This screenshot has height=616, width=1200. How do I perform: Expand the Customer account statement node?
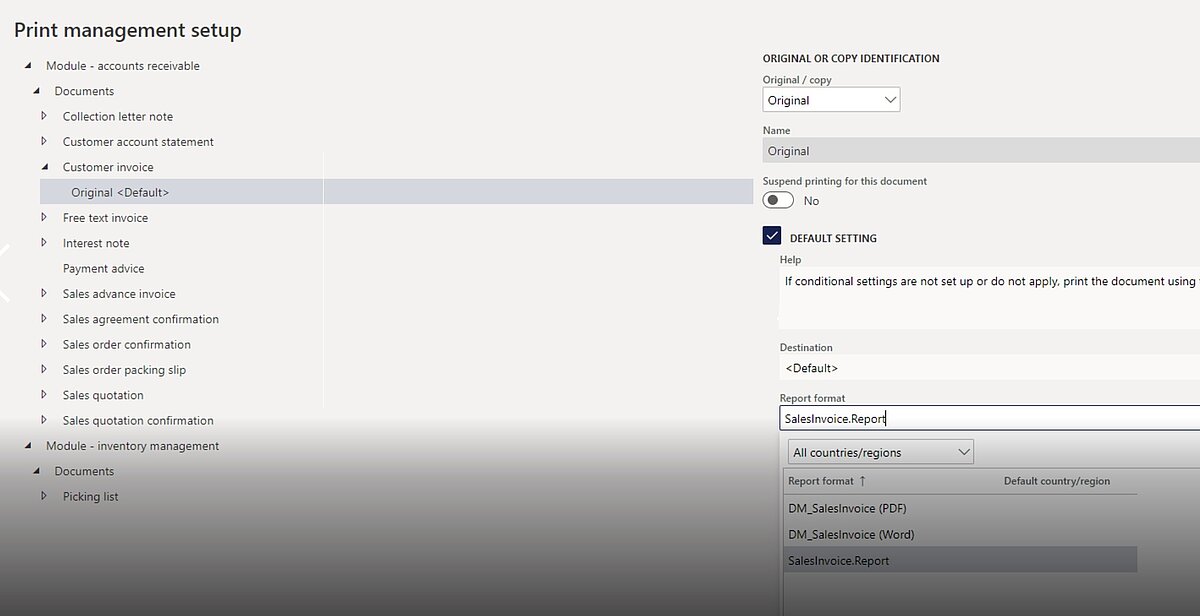tap(44, 142)
